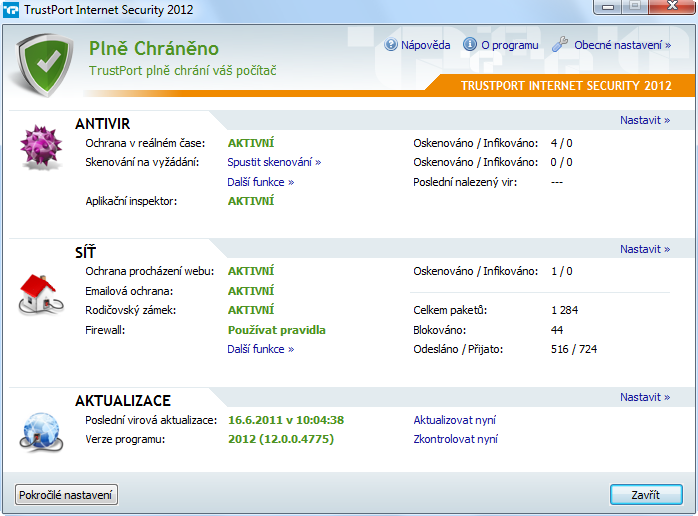
Task: Click the TrustPort logo in title bar
Action: (x=11, y=10)
